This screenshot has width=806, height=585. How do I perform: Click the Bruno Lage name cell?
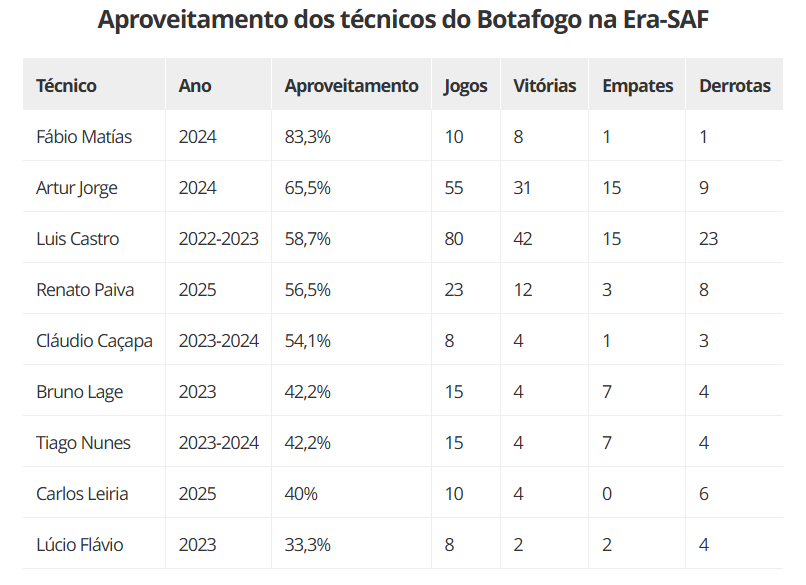click(79, 392)
